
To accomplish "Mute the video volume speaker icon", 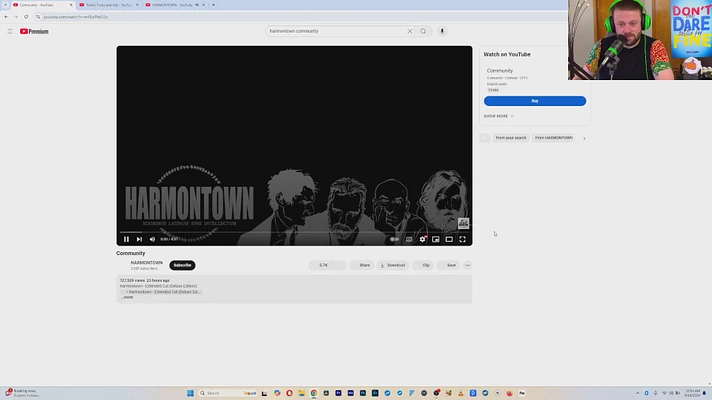I will click(153, 239).
